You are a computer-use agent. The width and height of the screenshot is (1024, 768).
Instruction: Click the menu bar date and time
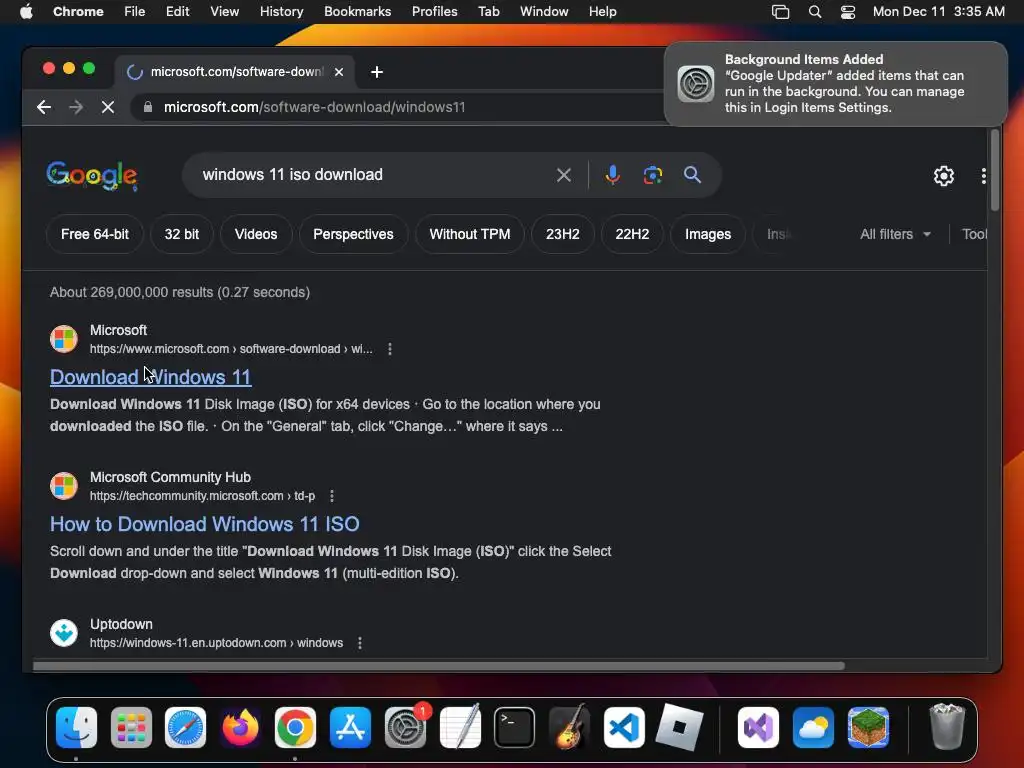(x=938, y=12)
